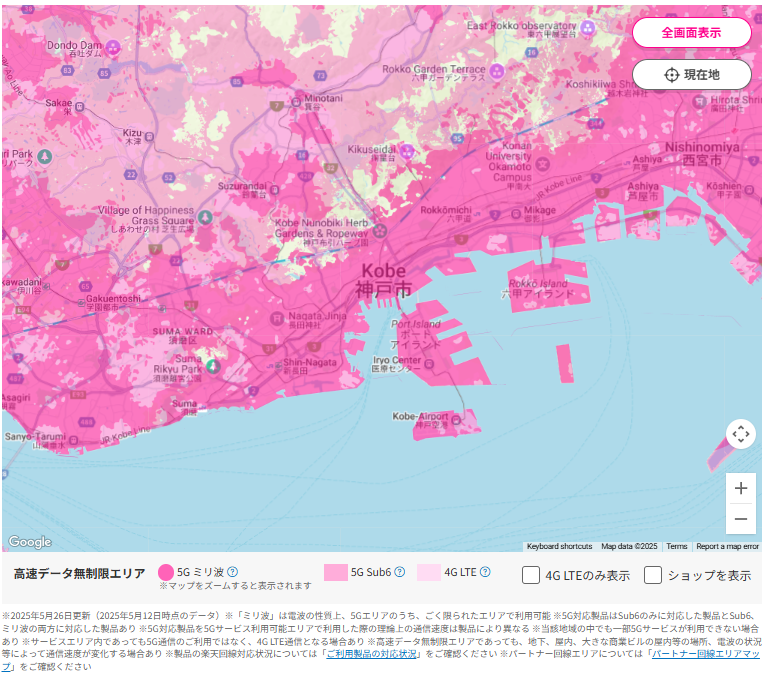The image size is (762, 673).
Task: Click the Kobe 神戸市 city label
Action: [x=383, y=280]
